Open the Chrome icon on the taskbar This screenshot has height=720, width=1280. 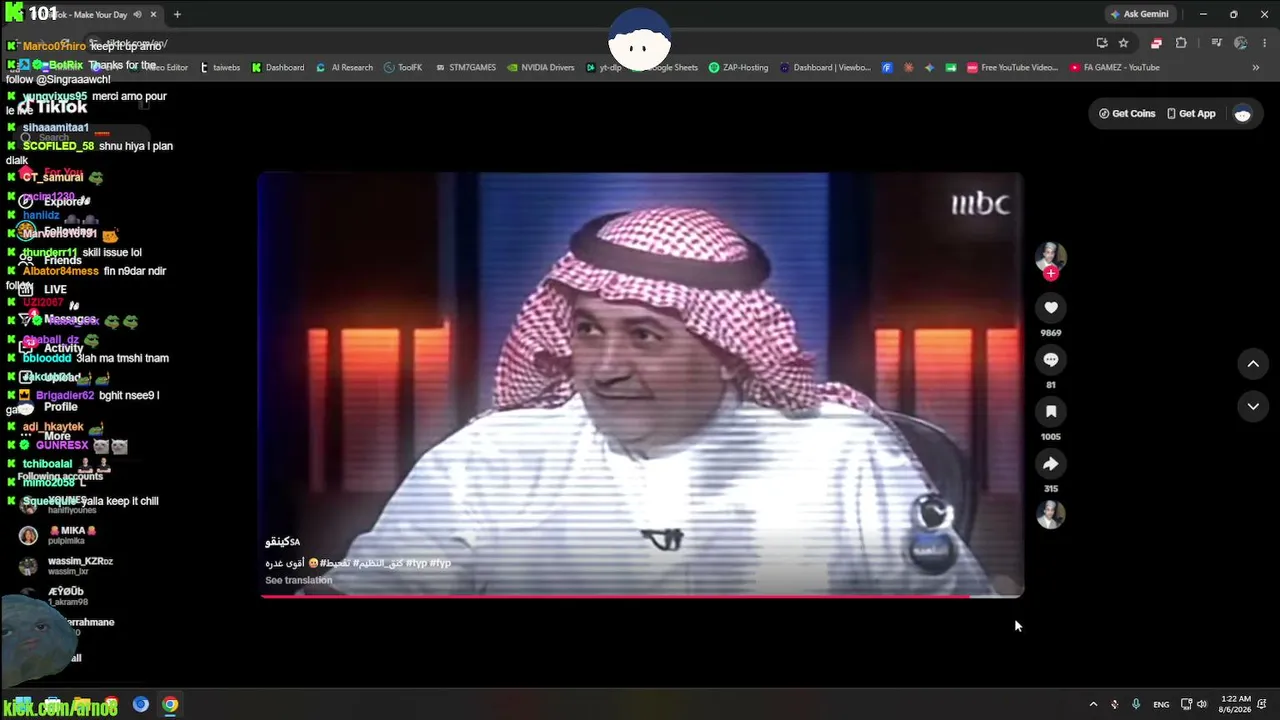pos(170,704)
